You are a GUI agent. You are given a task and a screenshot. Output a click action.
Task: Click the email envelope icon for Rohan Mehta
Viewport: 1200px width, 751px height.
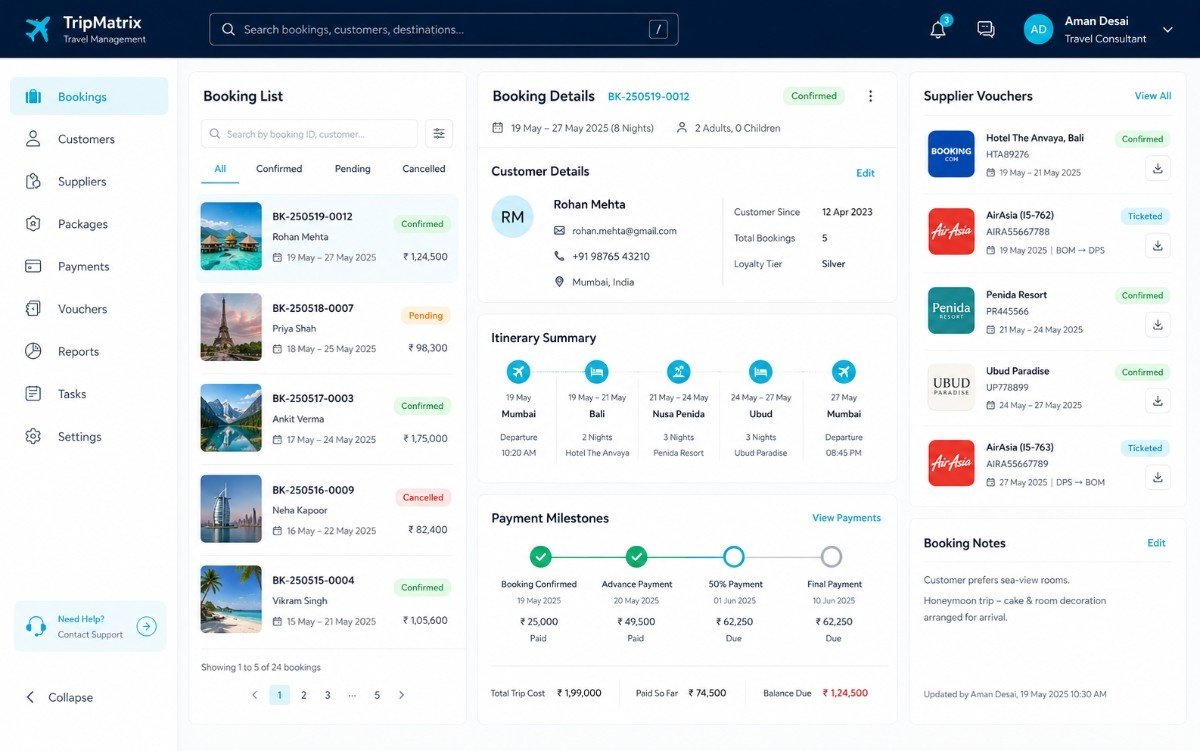tap(559, 231)
